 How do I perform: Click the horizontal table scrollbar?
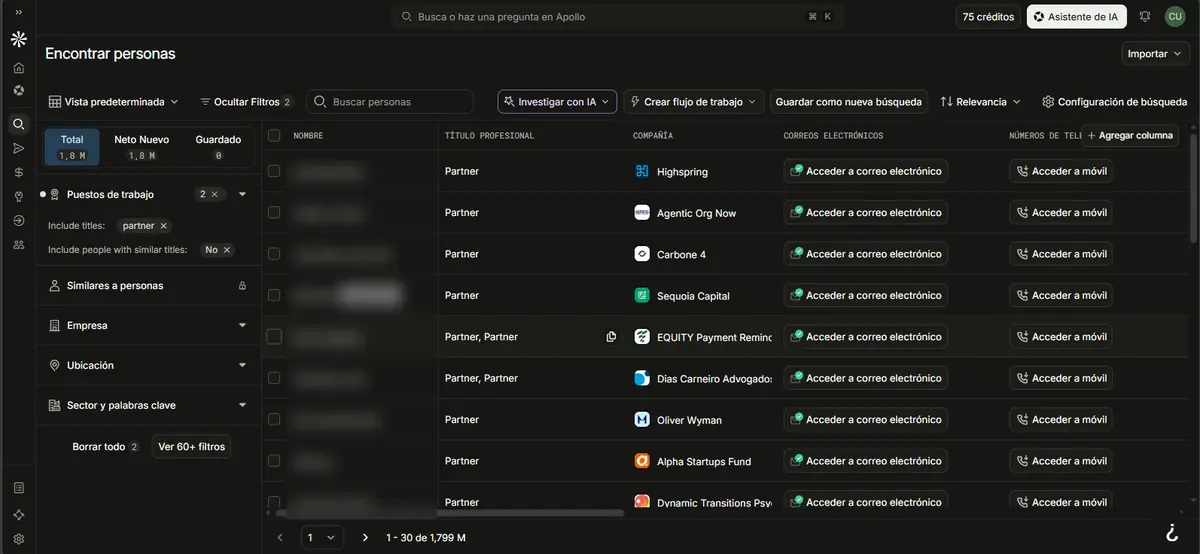coord(450,513)
